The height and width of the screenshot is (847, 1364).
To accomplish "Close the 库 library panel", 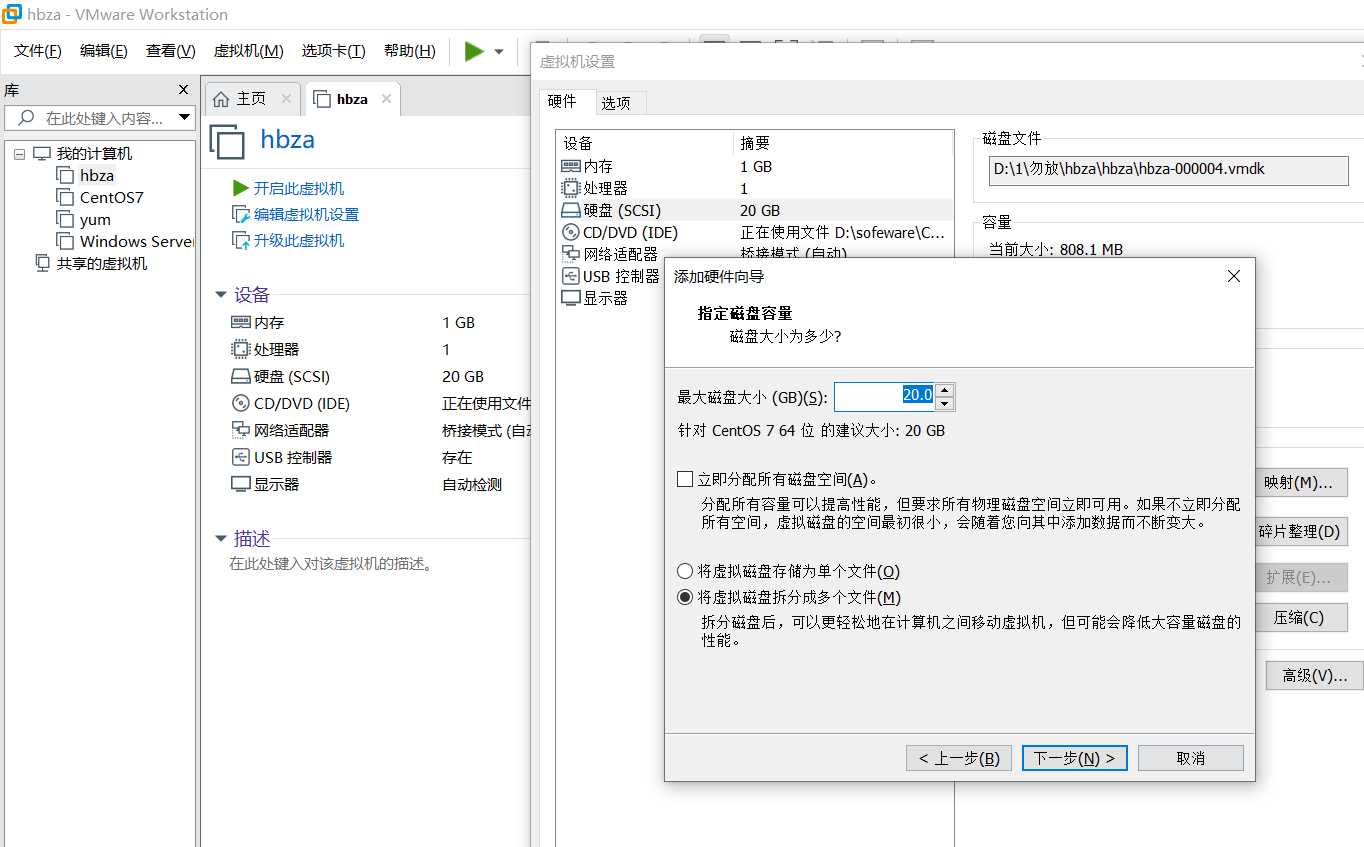I will tap(183, 89).
